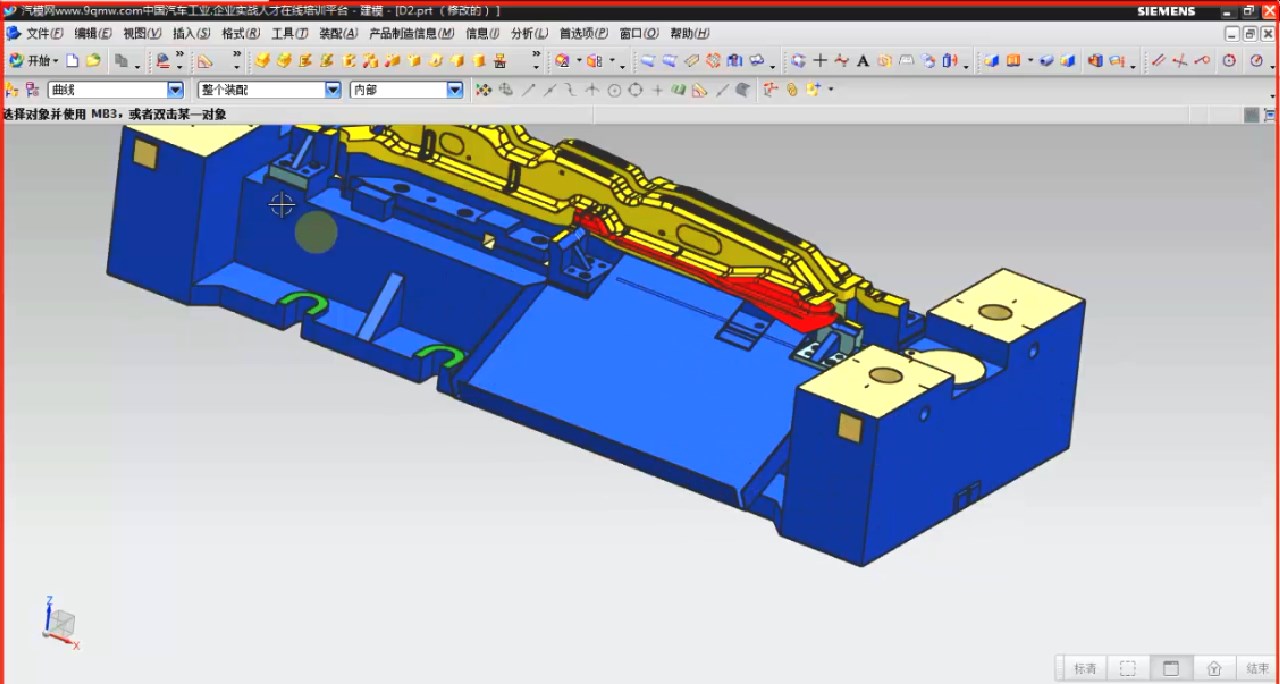This screenshot has width=1280, height=684.
Task: Click the printer-like orange icon in feature toolbar
Action: [499, 61]
